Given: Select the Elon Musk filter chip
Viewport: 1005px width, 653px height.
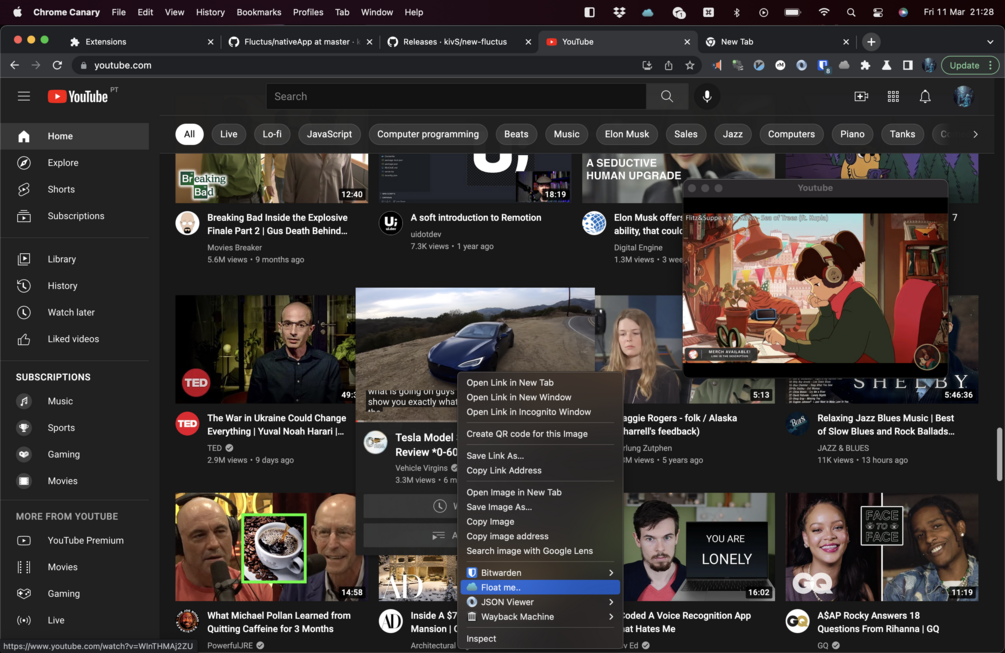Looking at the screenshot, I should click(x=627, y=134).
